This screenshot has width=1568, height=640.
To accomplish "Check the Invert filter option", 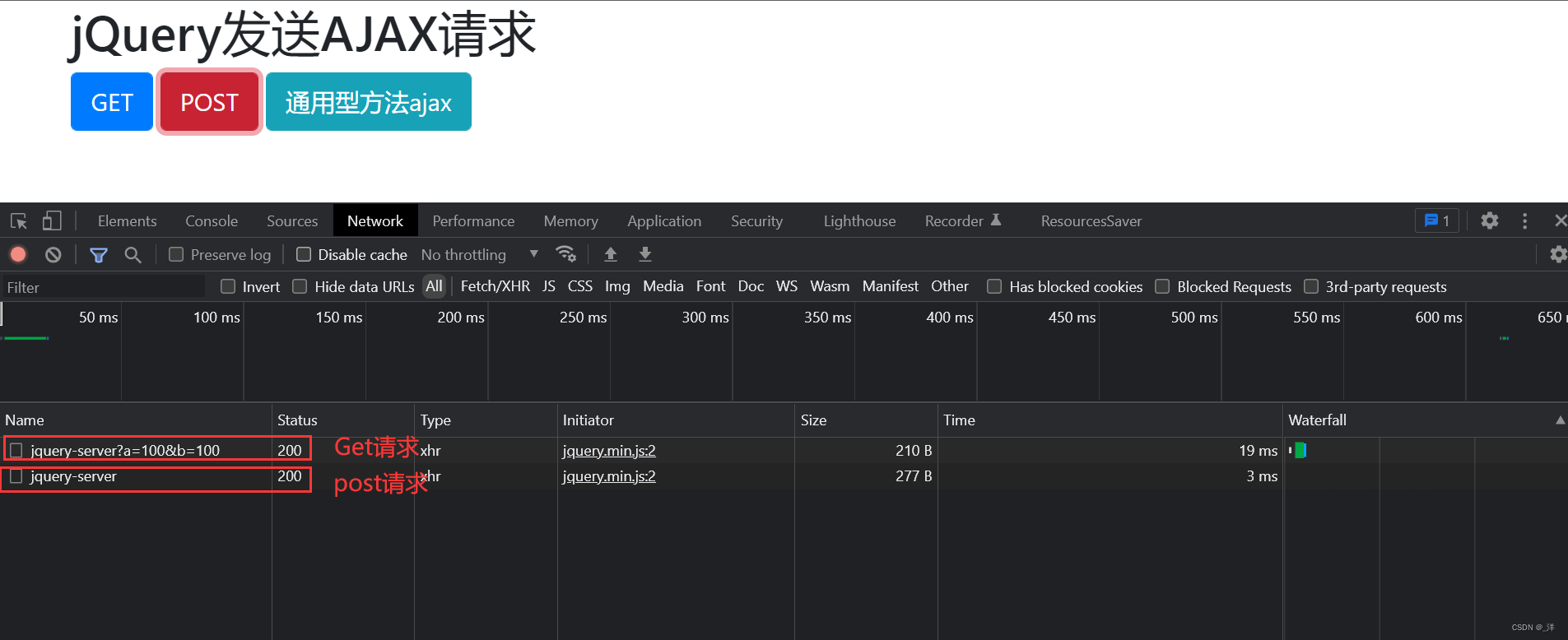I will coord(228,286).
